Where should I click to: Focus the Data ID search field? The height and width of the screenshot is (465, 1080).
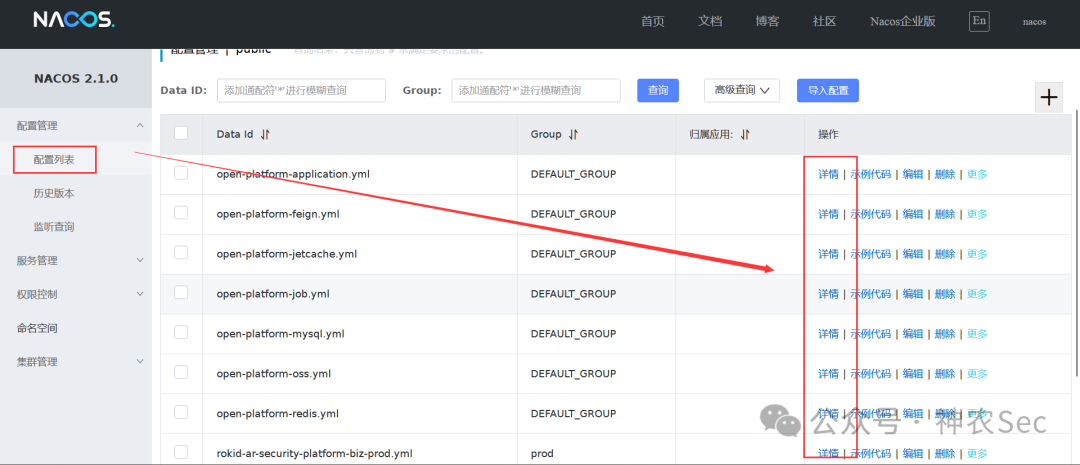click(x=301, y=90)
